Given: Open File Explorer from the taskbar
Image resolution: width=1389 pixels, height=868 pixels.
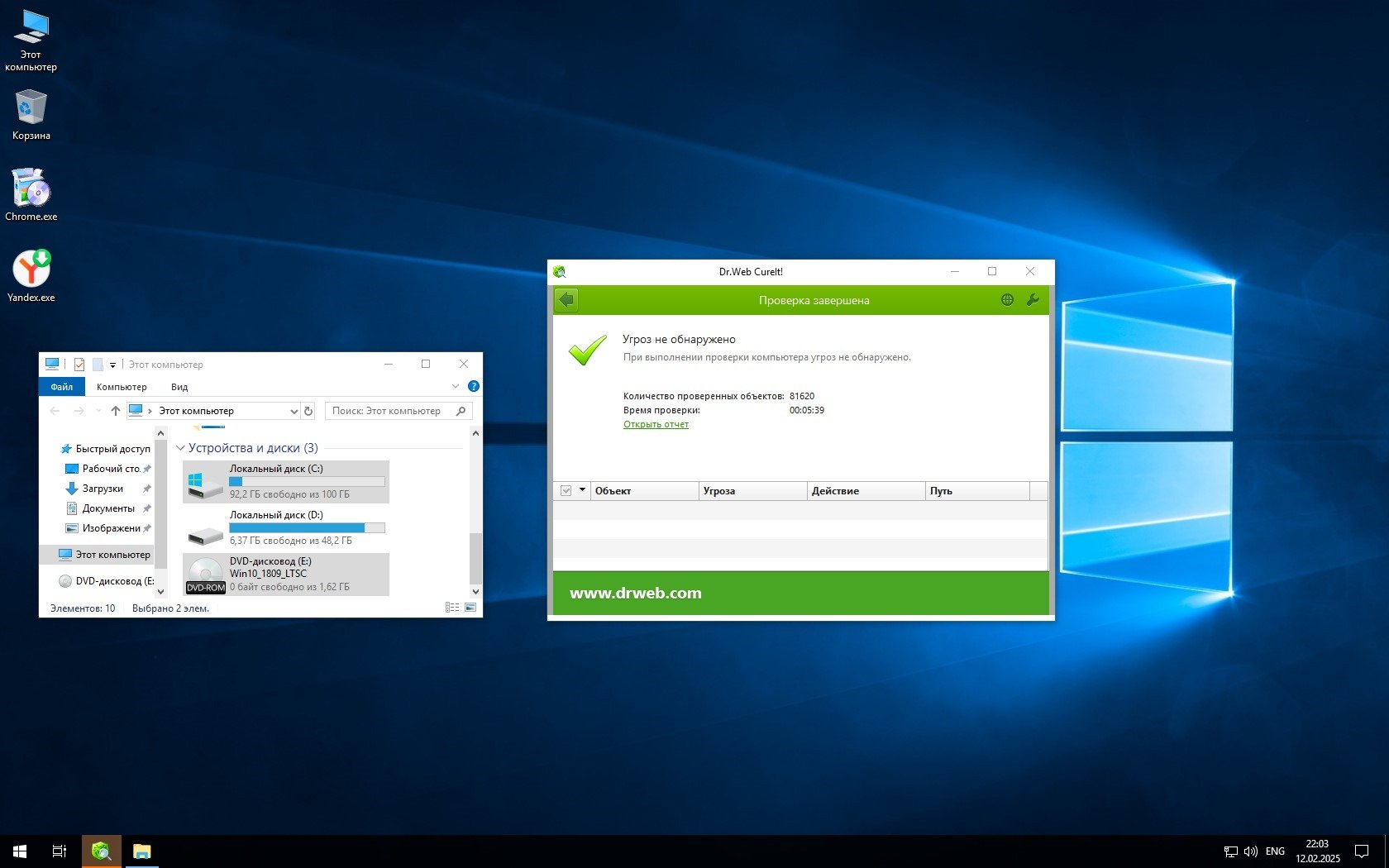Looking at the screenshot, I should 142,851.
